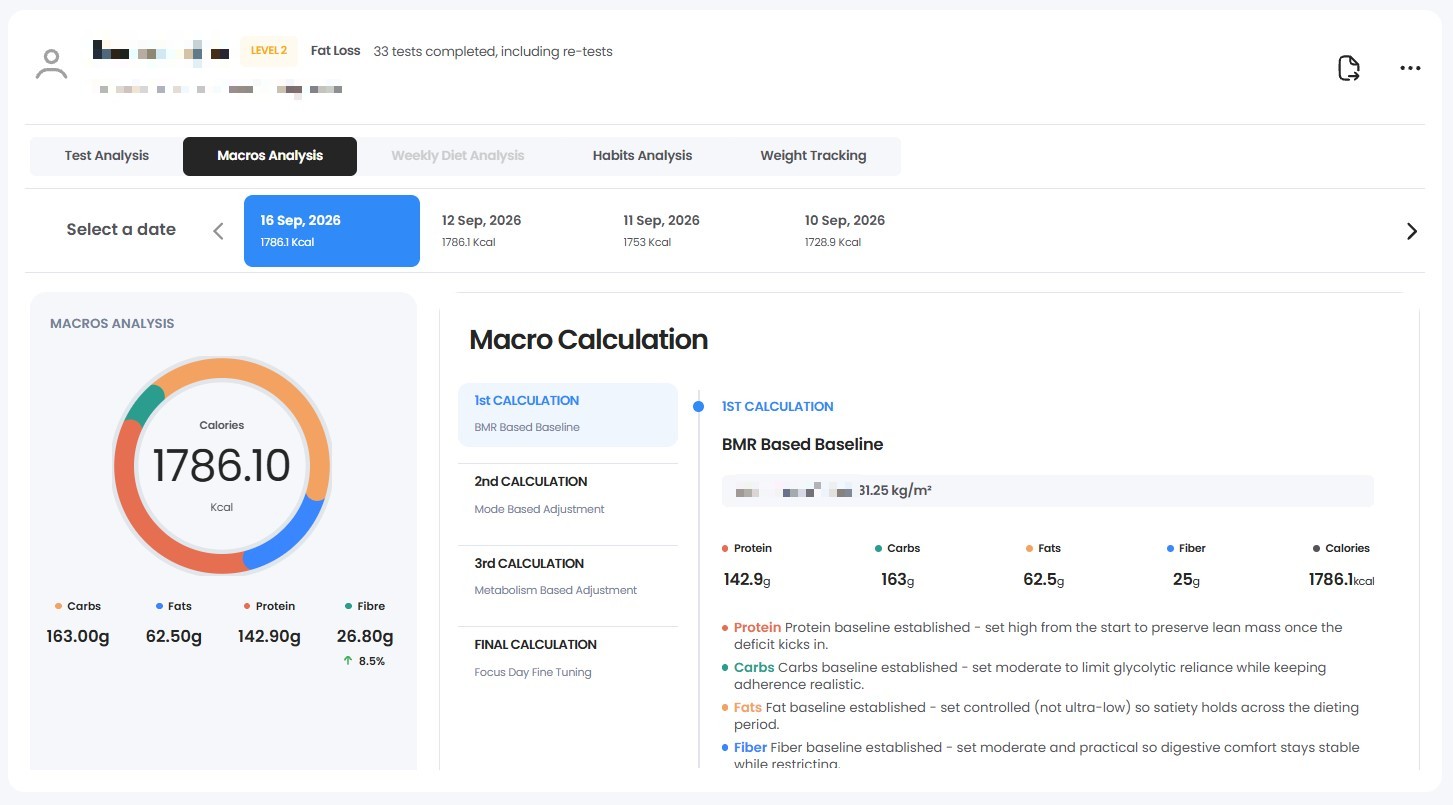
Task: Click the Macro Calculation heading
Action: pos(588,340)
